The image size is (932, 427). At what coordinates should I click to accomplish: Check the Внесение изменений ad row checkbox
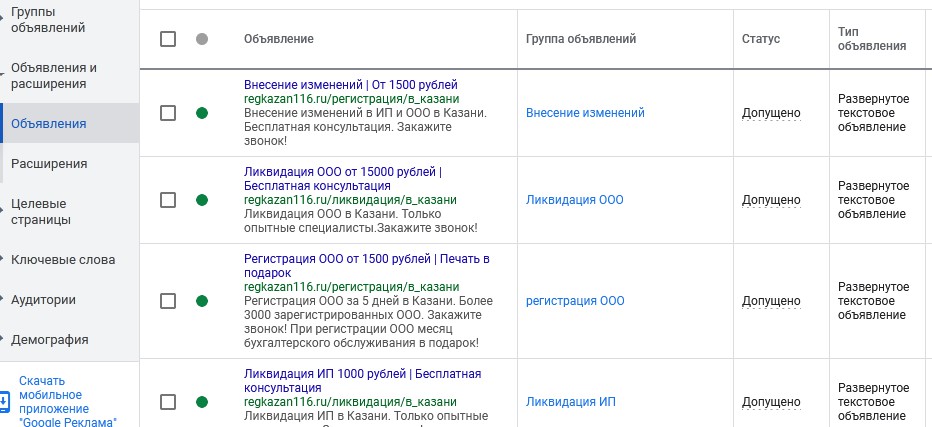pos(168,113)
